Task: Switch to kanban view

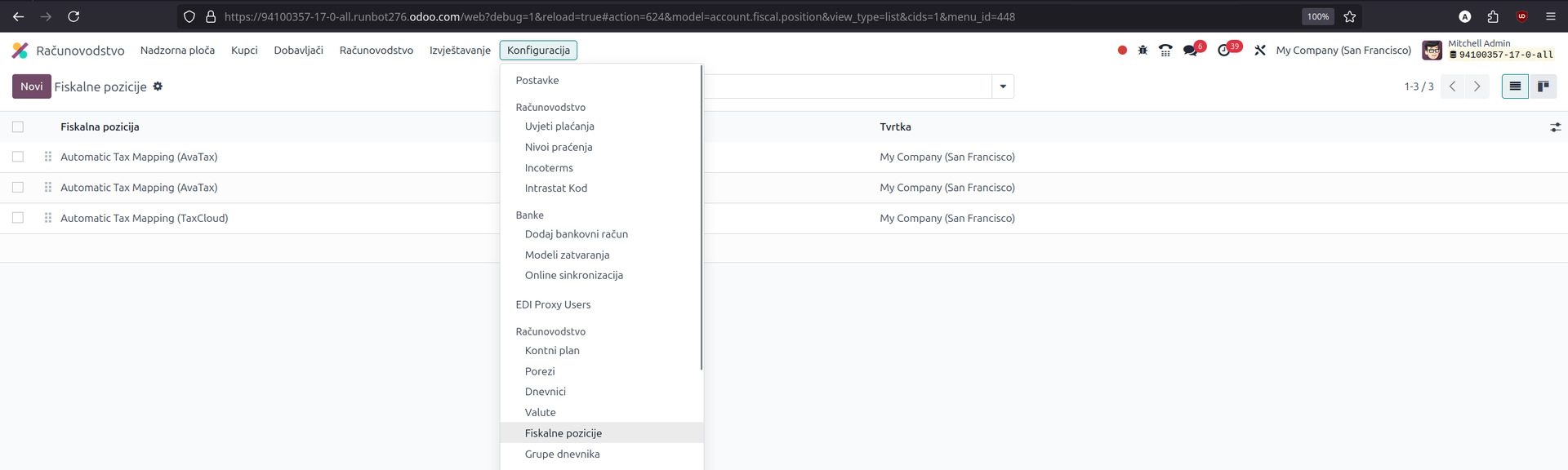Action: pyautogui.click(x=1543, y=86)
